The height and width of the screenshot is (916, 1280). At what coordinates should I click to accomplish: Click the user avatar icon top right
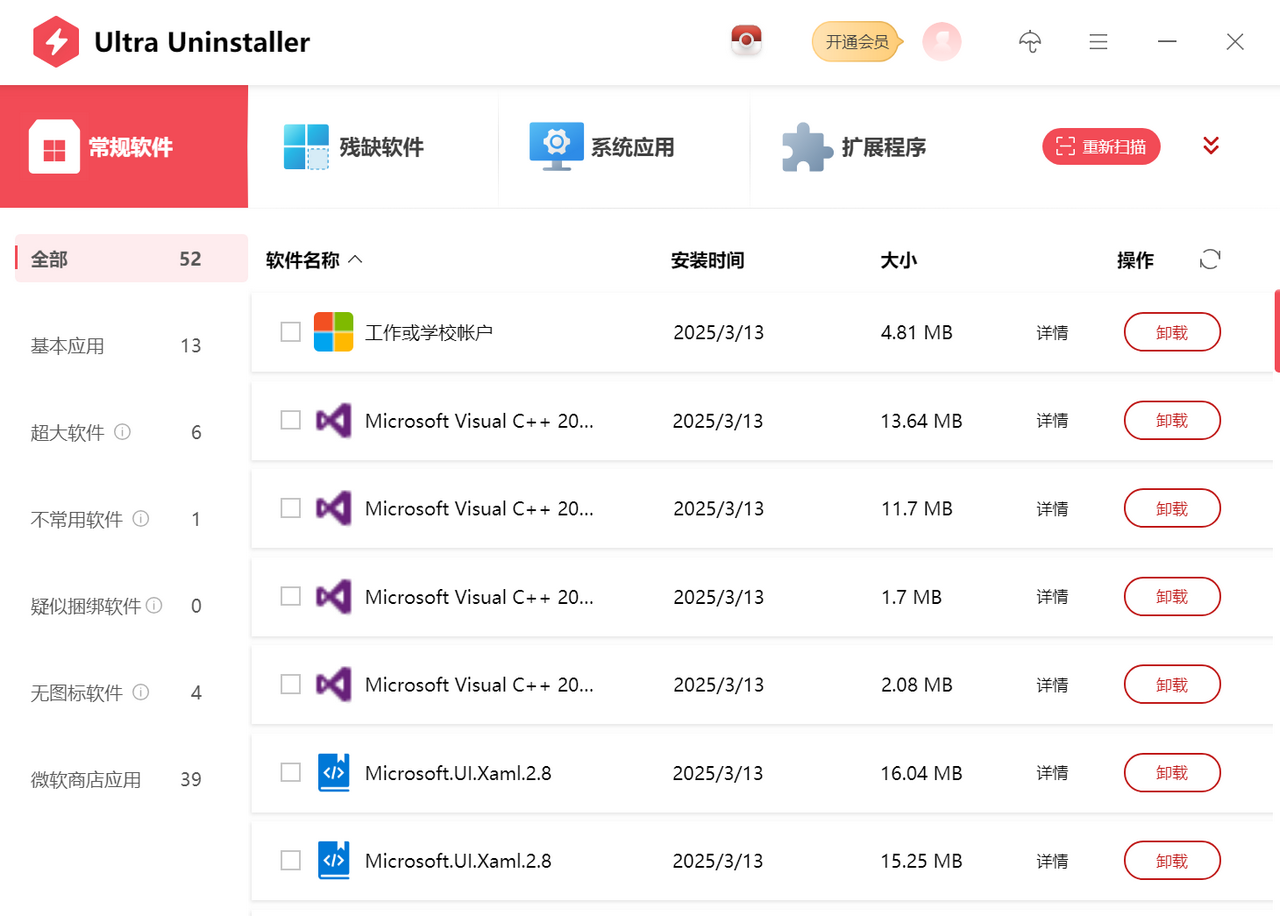[x=941, y=41]
